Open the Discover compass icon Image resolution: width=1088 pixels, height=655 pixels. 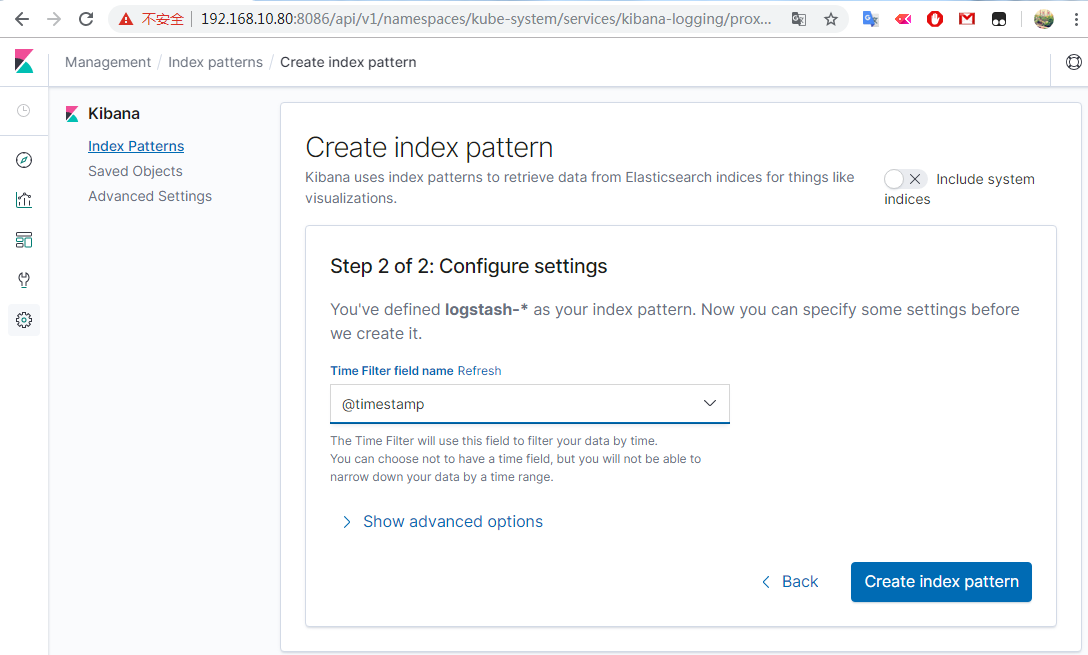24,160
